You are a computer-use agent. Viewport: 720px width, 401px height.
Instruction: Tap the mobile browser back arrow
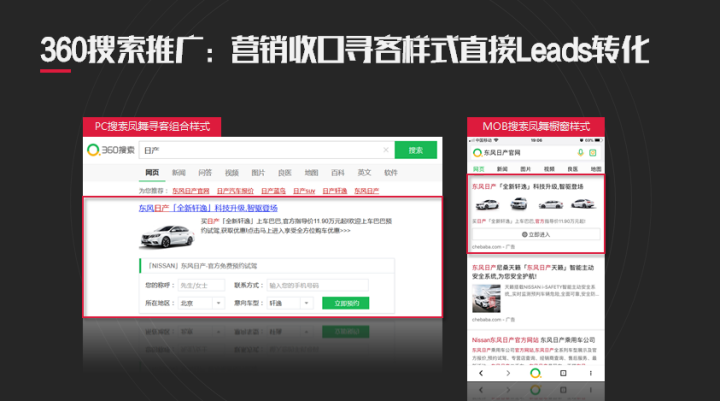[481, 373]
